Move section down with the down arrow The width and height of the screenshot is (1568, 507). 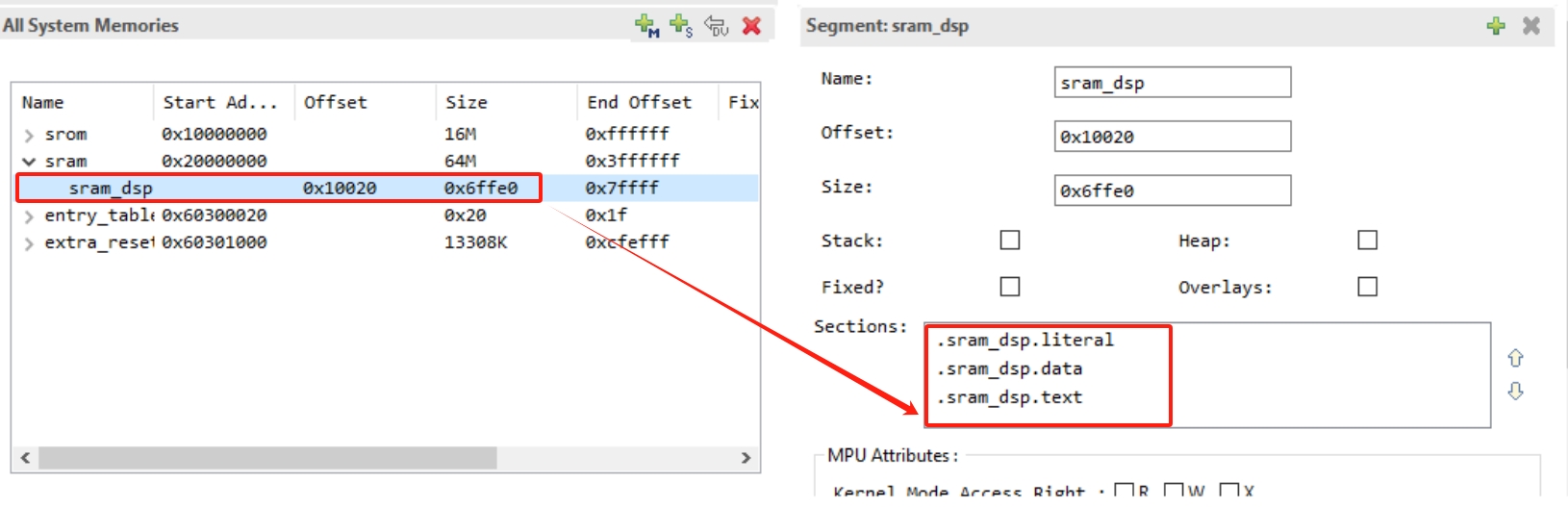pos(1515,391)
